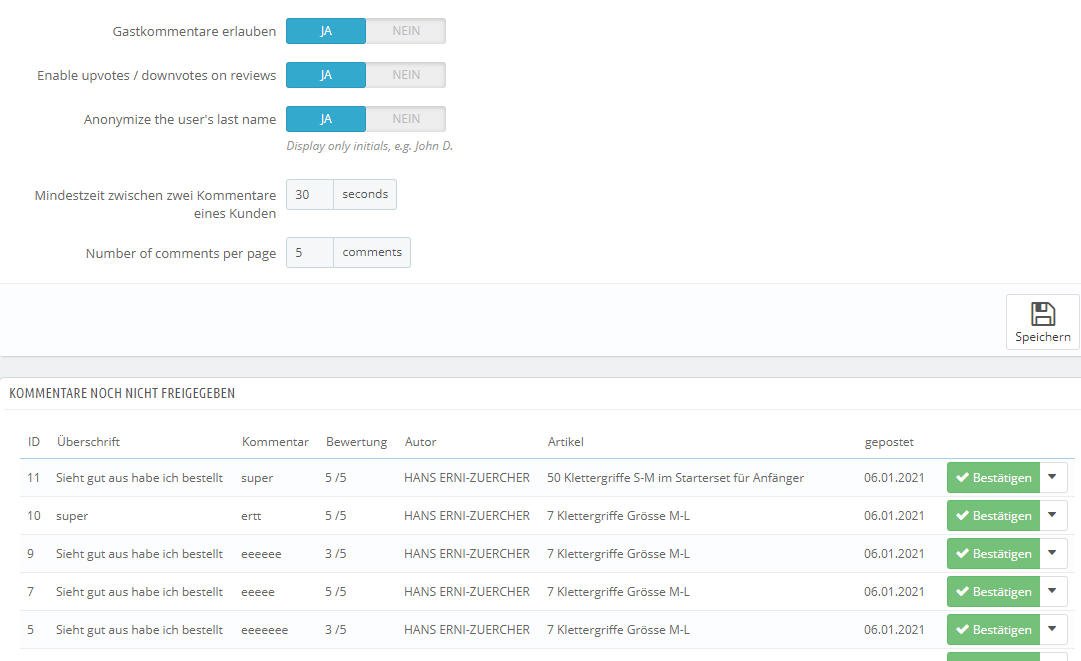Click '7 Klettergriffe Grösse M-L' in row 5
Viewport: 1081px width, 661px height.
(618, 629)
